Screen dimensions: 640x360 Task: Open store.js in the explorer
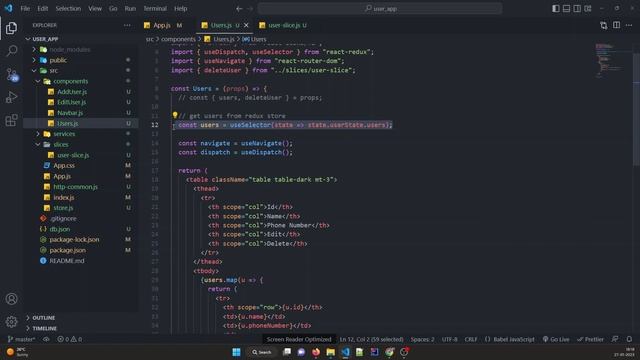click(x=63, y=208)
